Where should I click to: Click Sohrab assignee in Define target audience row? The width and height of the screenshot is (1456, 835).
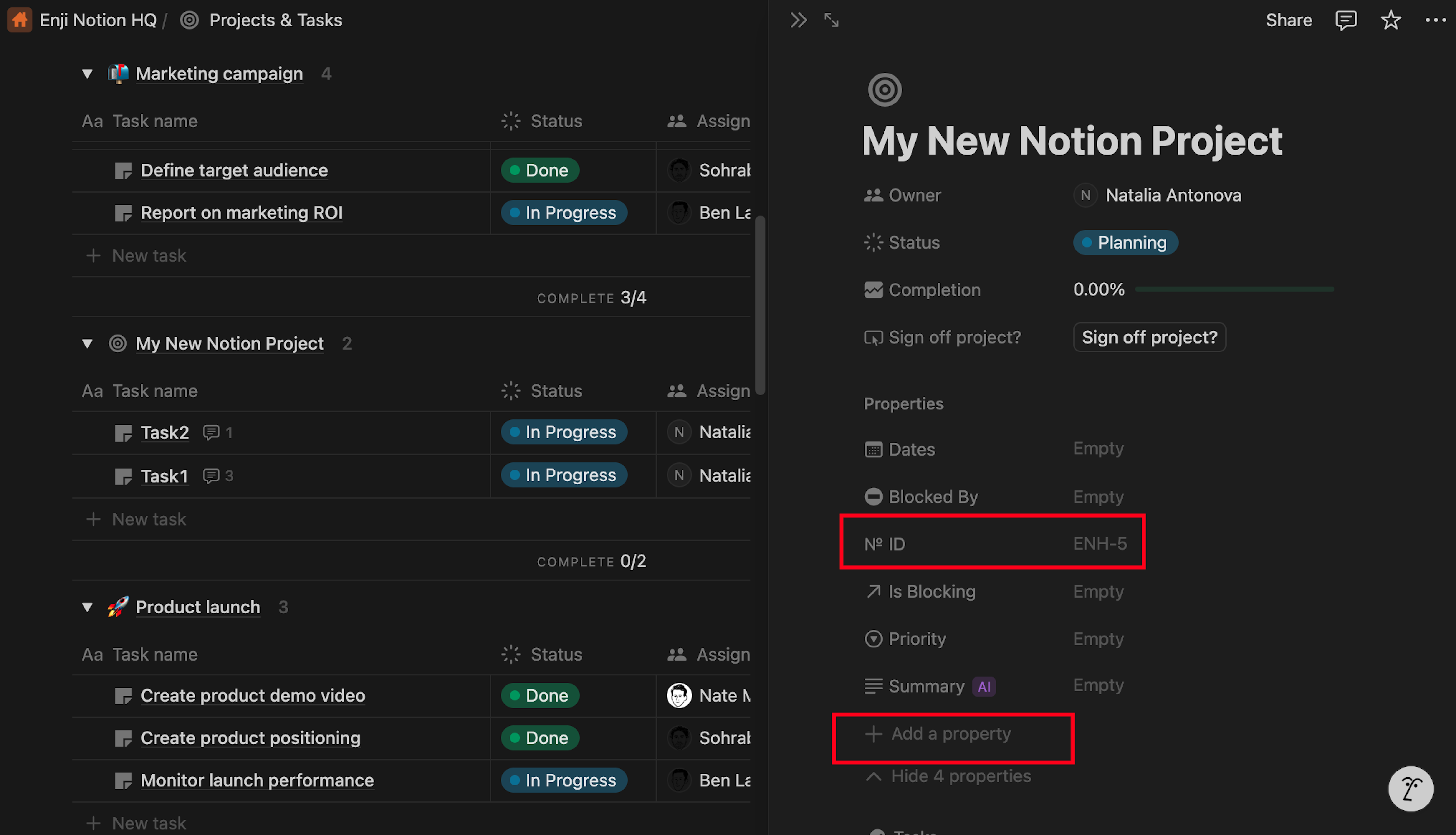coord(708,170)
